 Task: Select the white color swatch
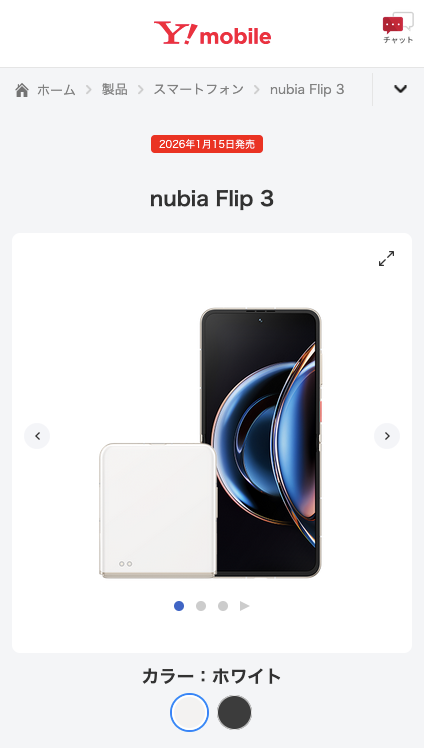[189, 712]
